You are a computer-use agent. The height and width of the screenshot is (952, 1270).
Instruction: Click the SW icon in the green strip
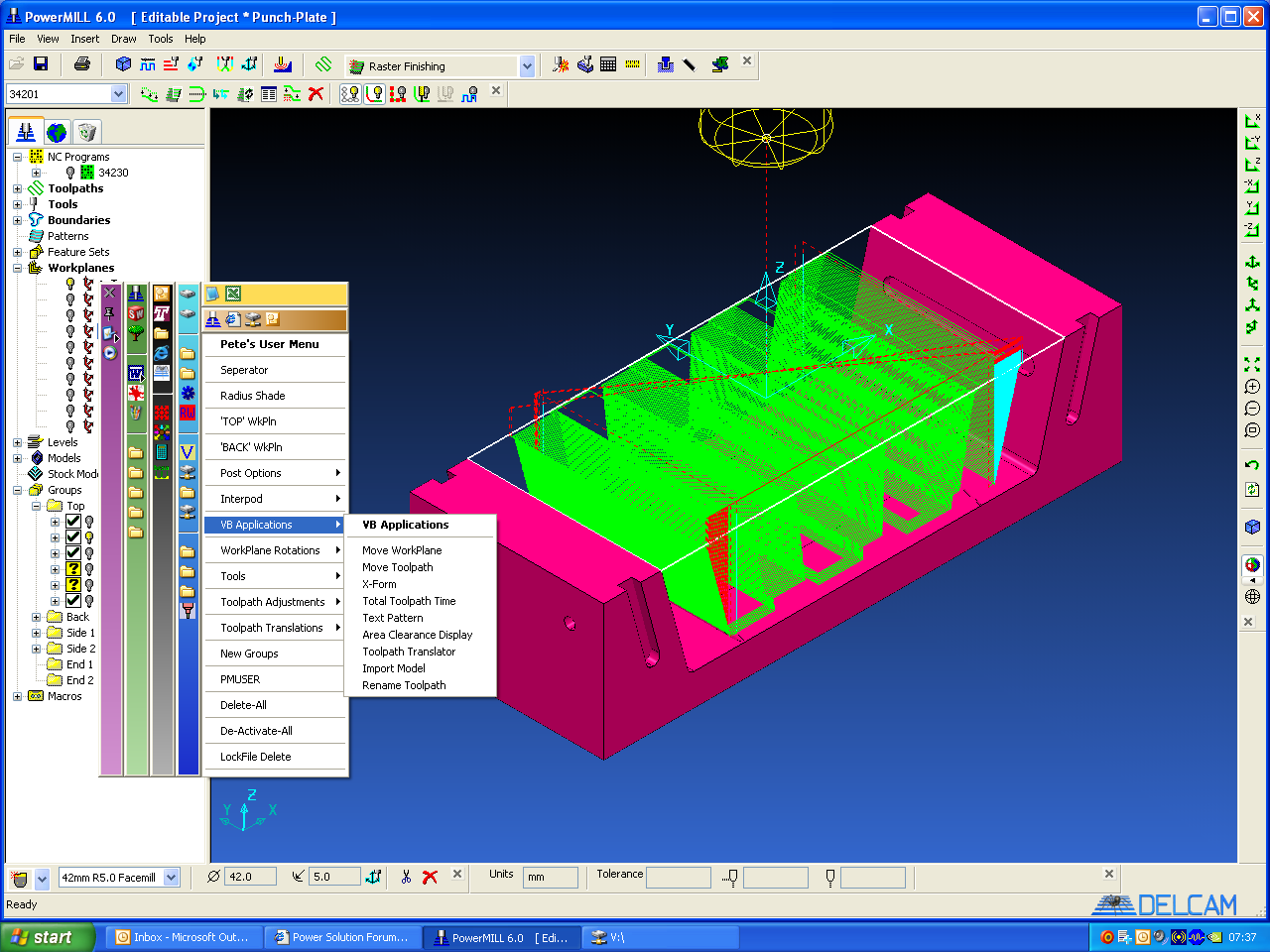pos(136,313)
